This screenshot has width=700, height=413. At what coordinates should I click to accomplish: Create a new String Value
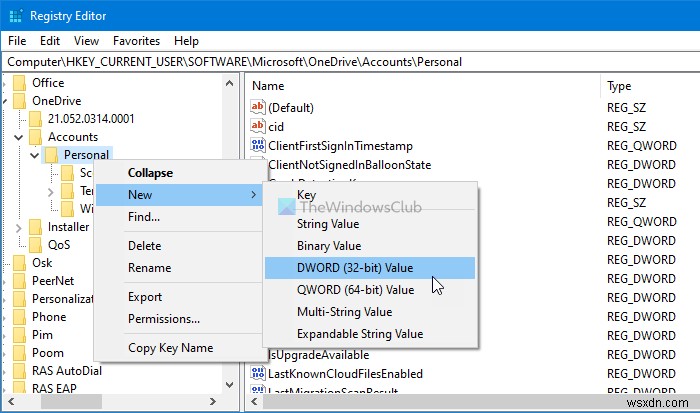(370, 224)
